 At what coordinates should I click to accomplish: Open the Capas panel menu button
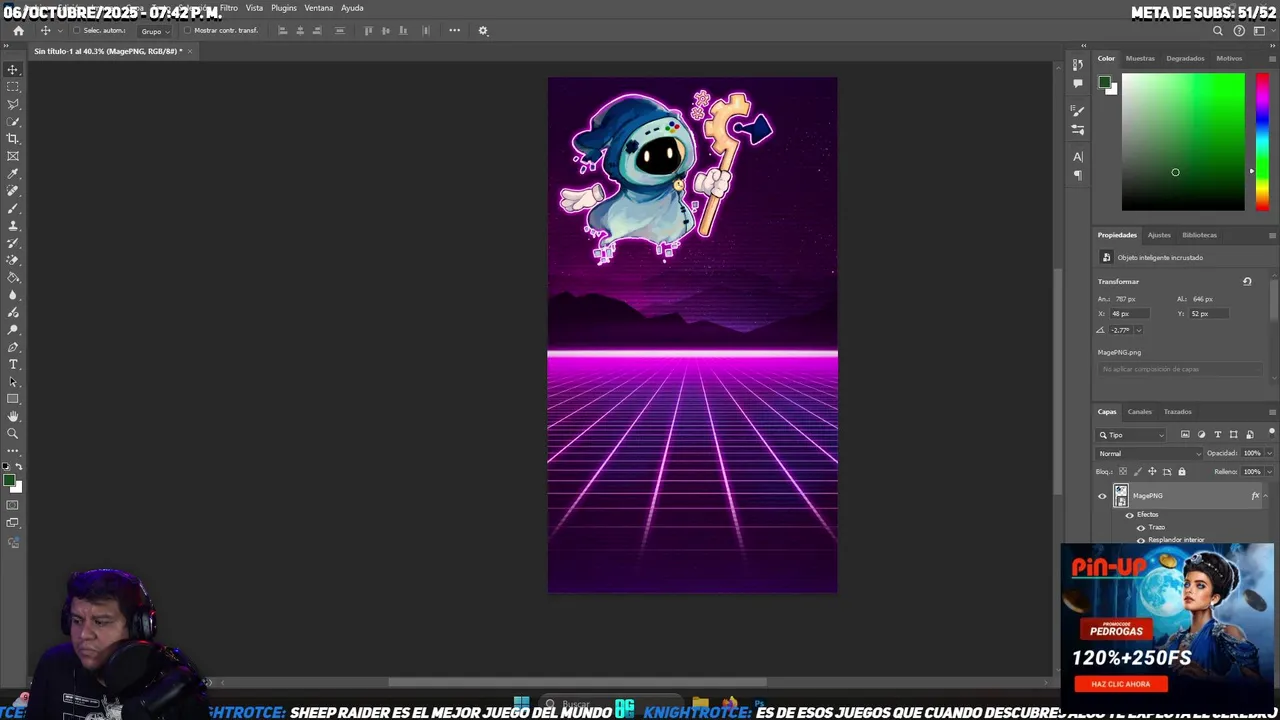pos(1272,412)
